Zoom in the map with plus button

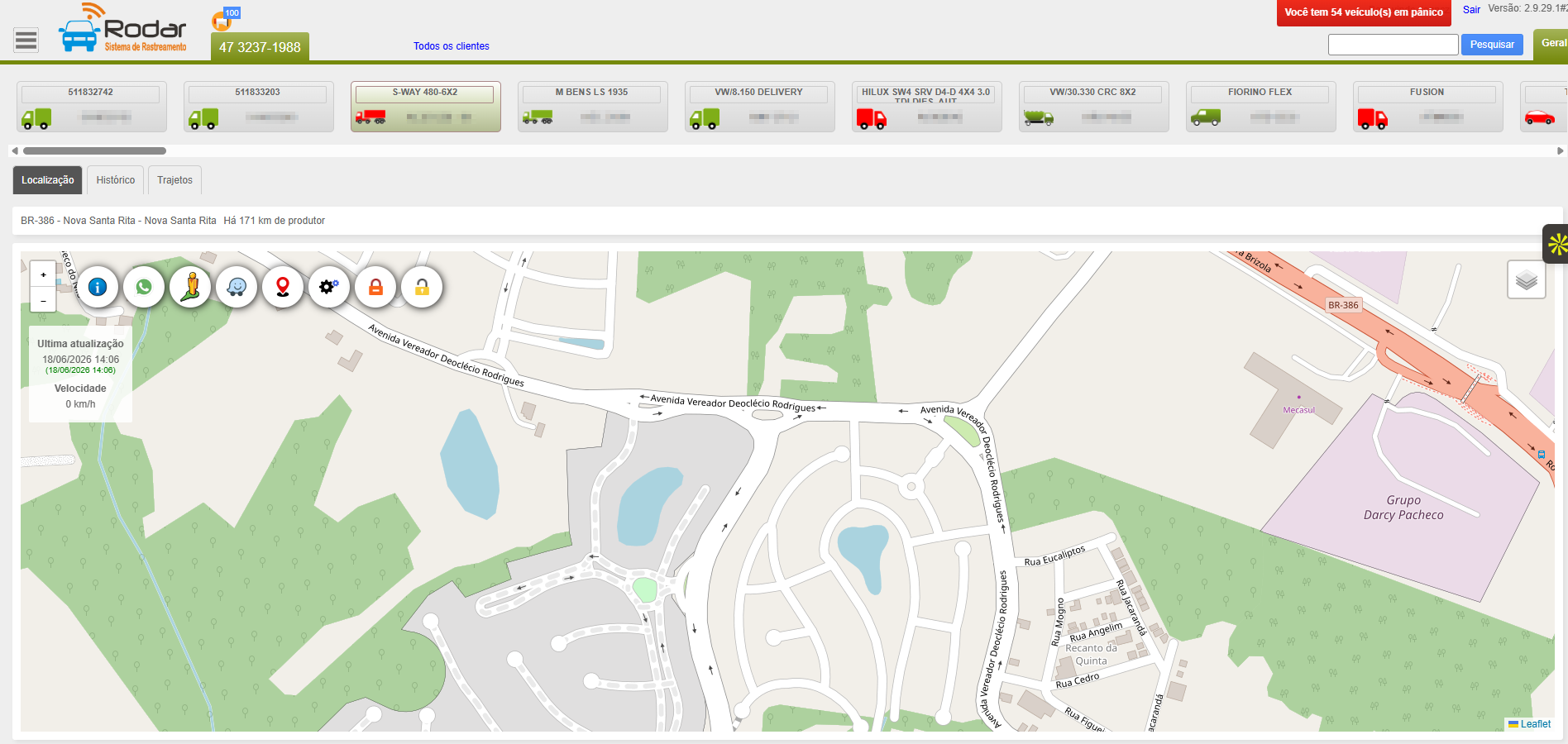click(43, 274)
